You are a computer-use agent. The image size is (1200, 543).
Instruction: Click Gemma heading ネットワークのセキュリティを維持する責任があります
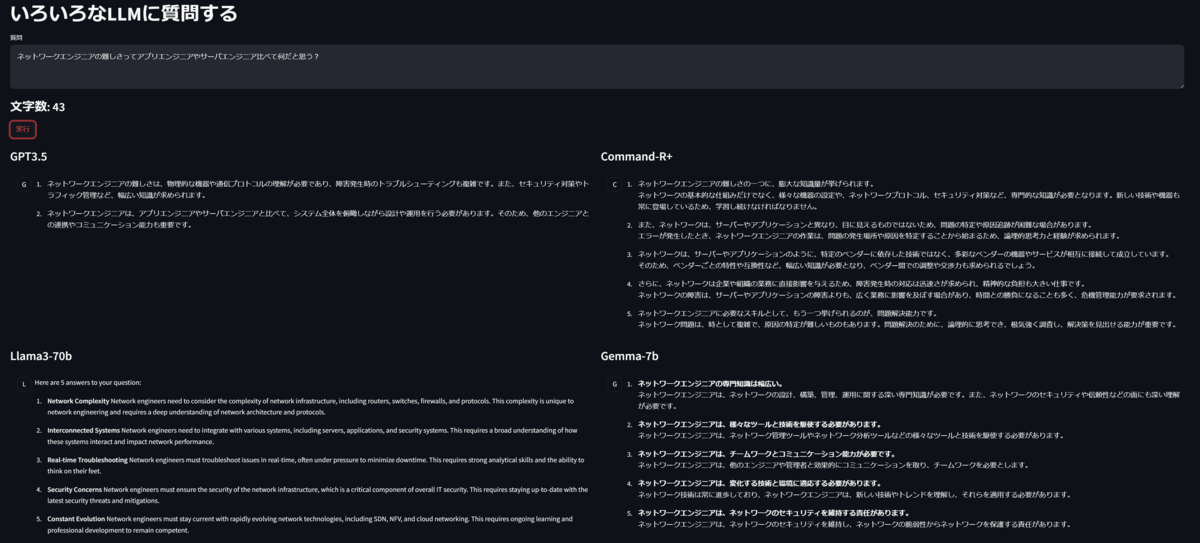(774, 512)
